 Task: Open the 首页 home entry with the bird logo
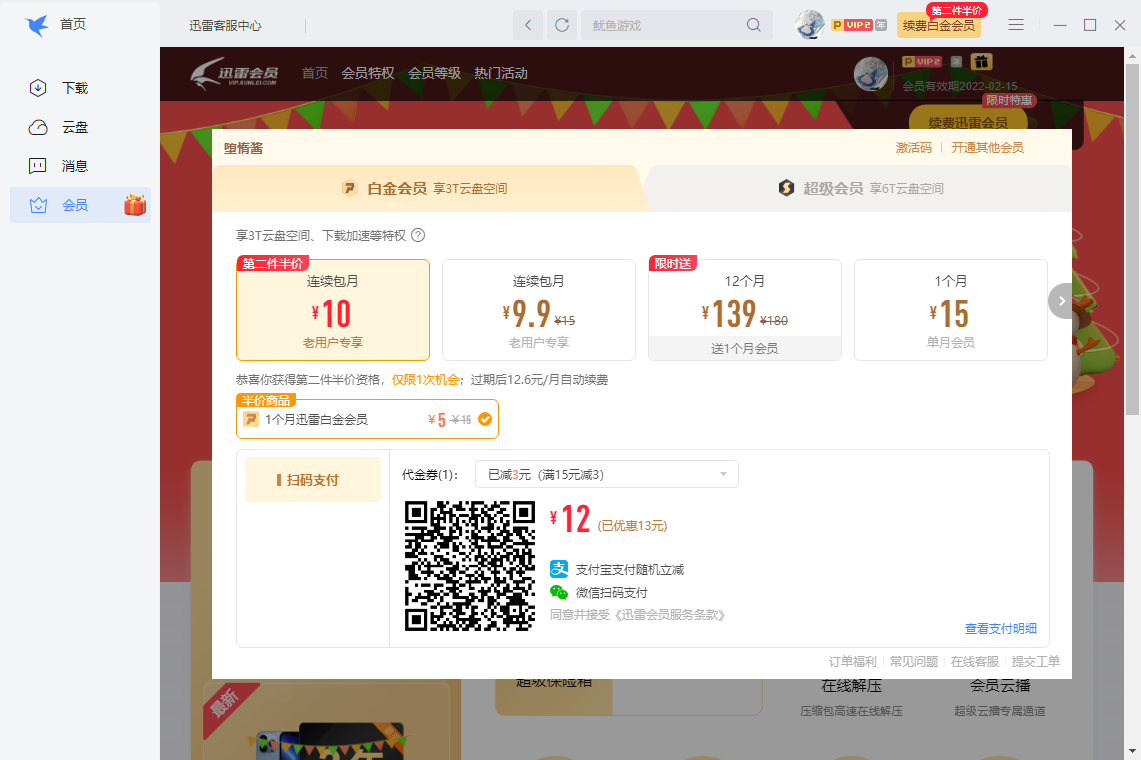click(55, 25)
